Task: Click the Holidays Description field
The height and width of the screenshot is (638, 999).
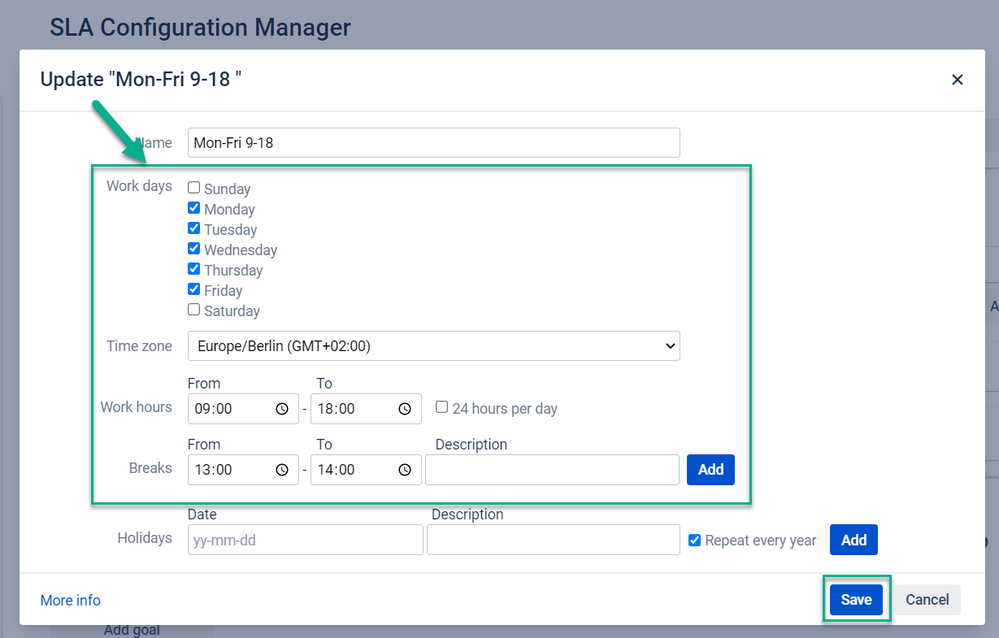Action: (x=553, y=540)
